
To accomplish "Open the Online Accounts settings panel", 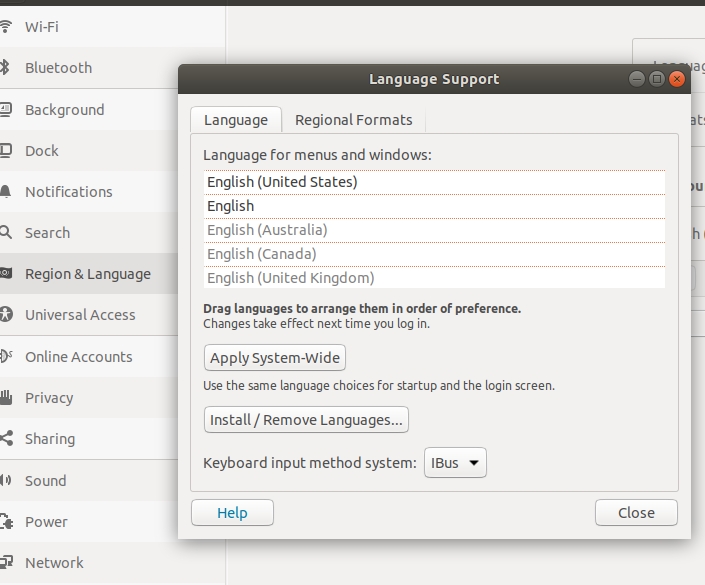I will point(78,357).
